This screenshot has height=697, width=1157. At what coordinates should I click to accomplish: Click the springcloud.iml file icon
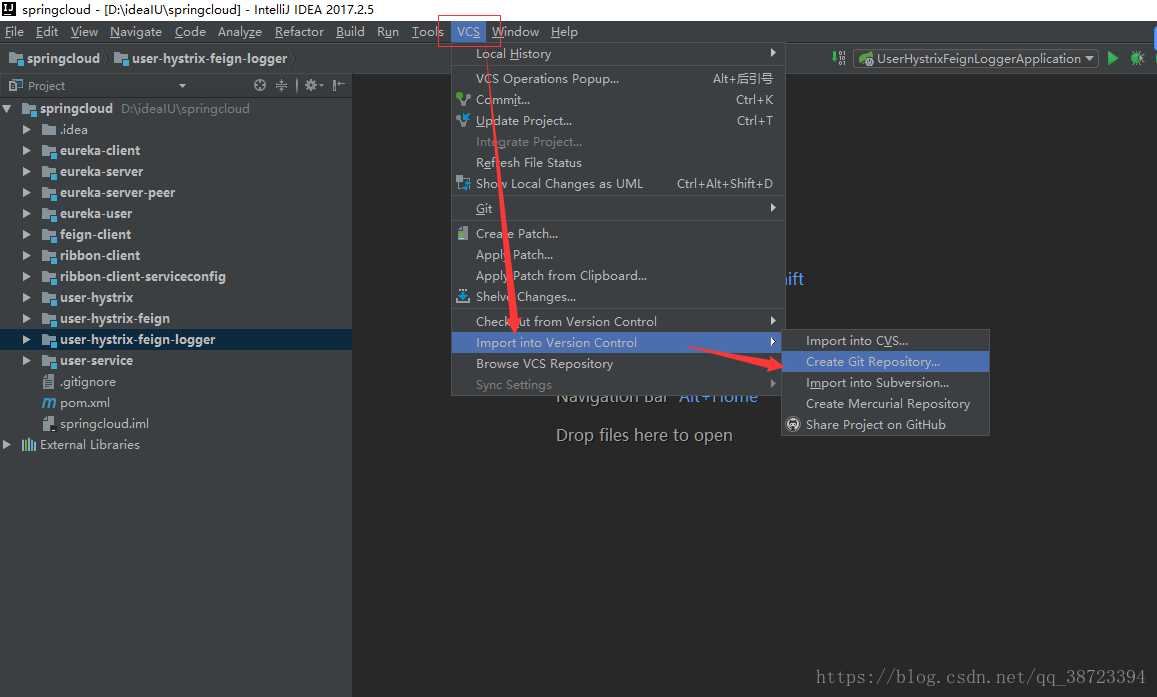49,423
